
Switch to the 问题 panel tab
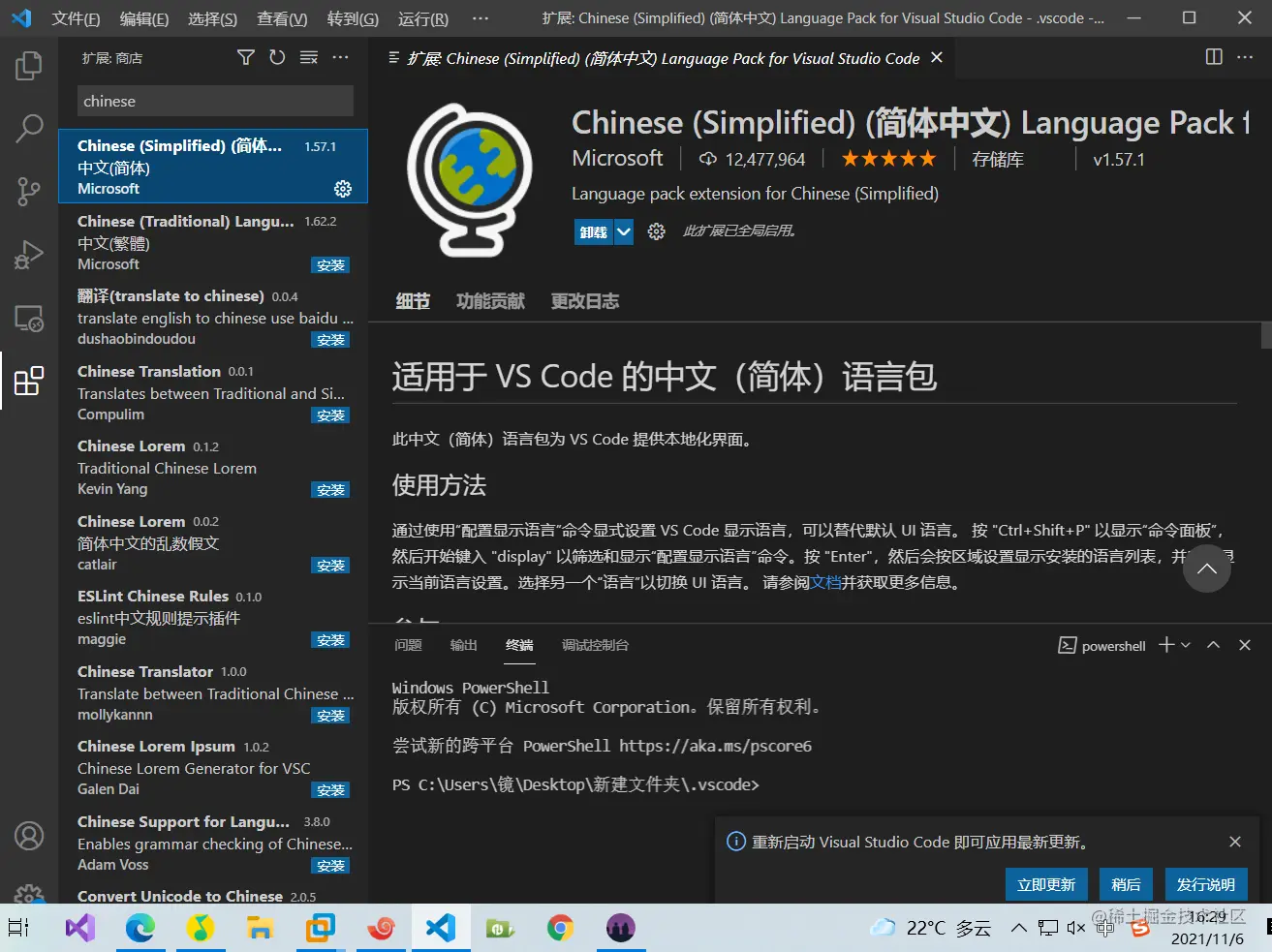coord(408,645)
